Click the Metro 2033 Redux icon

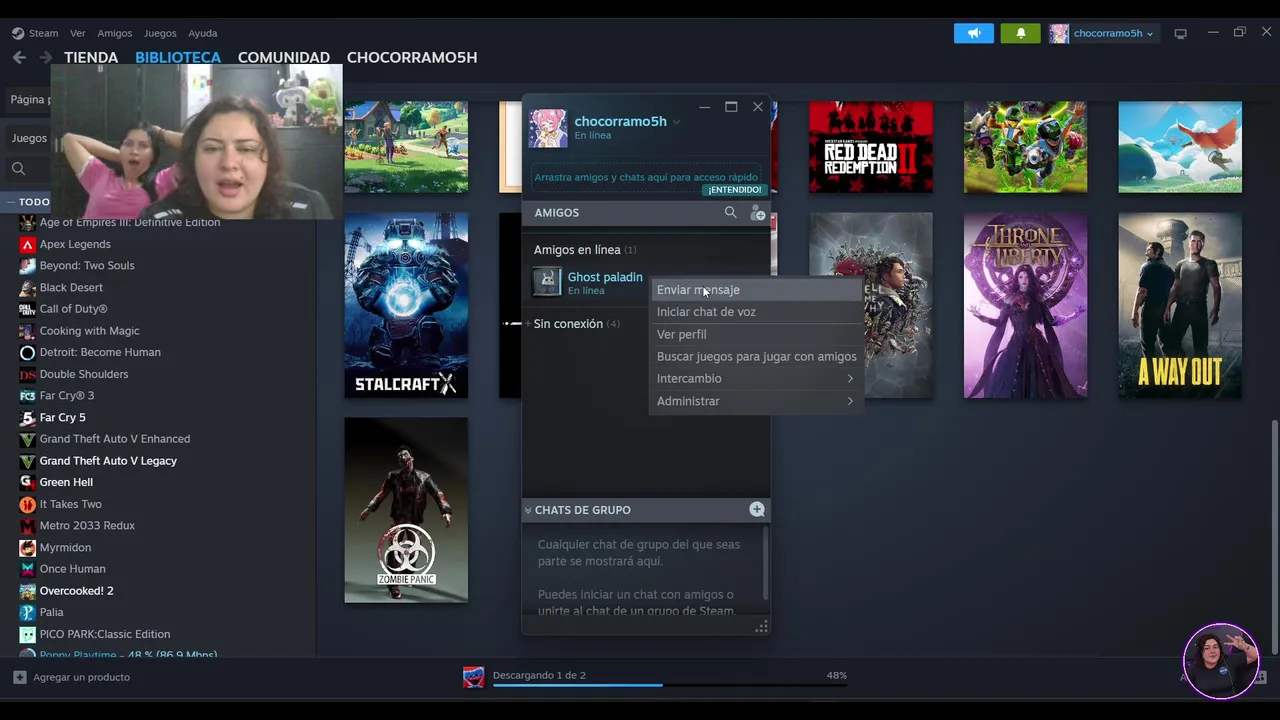(x=27, y=525)
